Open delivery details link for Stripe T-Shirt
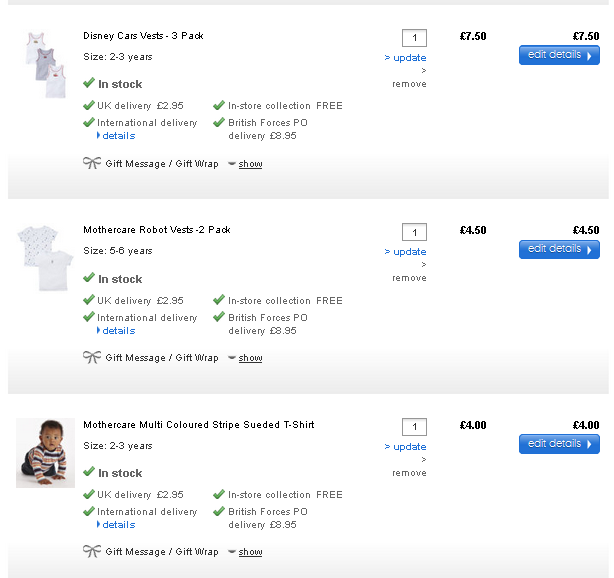The width and height of the screenshot is (614, 578). (x=118, y=525)
